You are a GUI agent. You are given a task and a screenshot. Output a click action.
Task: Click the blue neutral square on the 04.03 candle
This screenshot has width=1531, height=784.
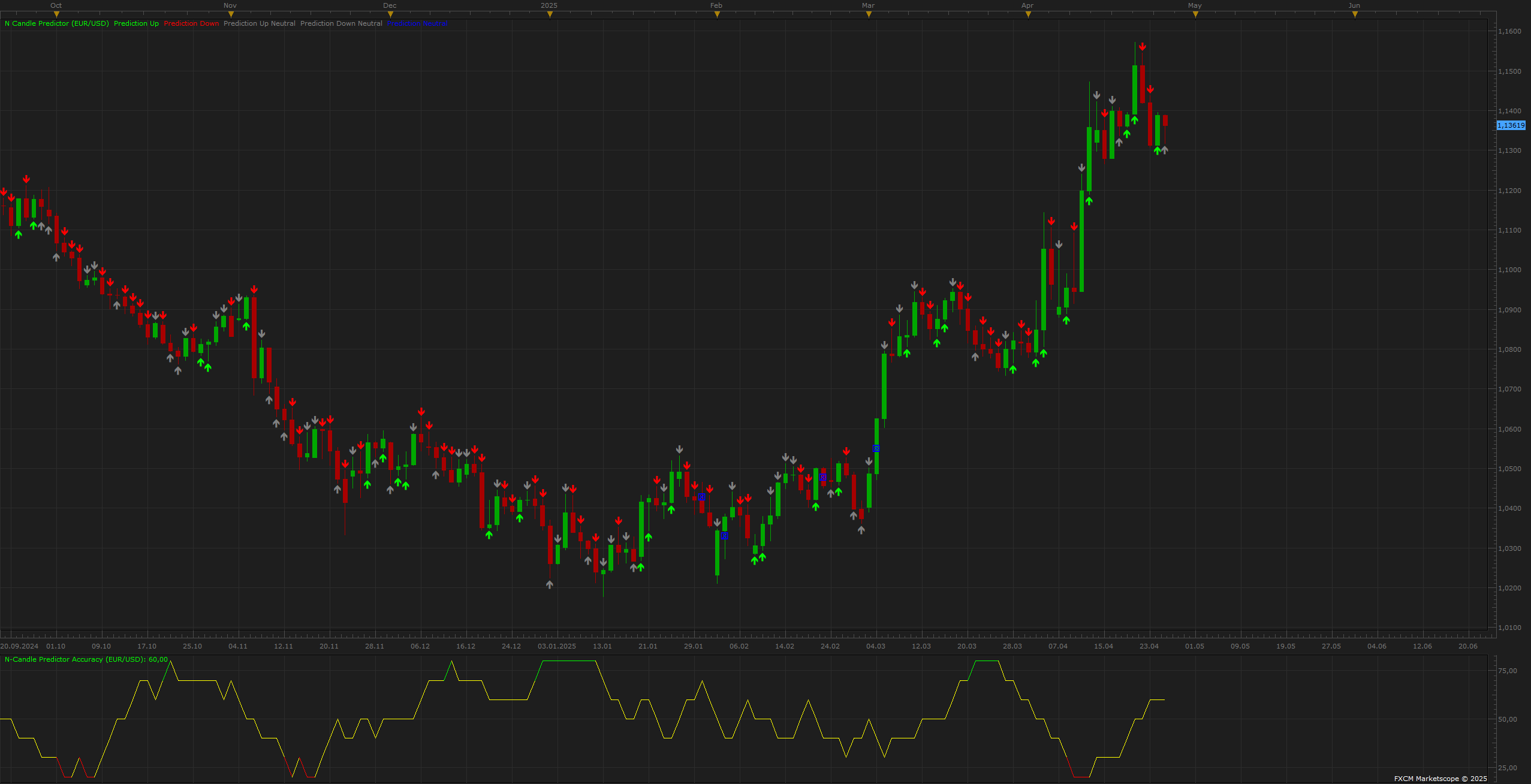coord(876,448)
